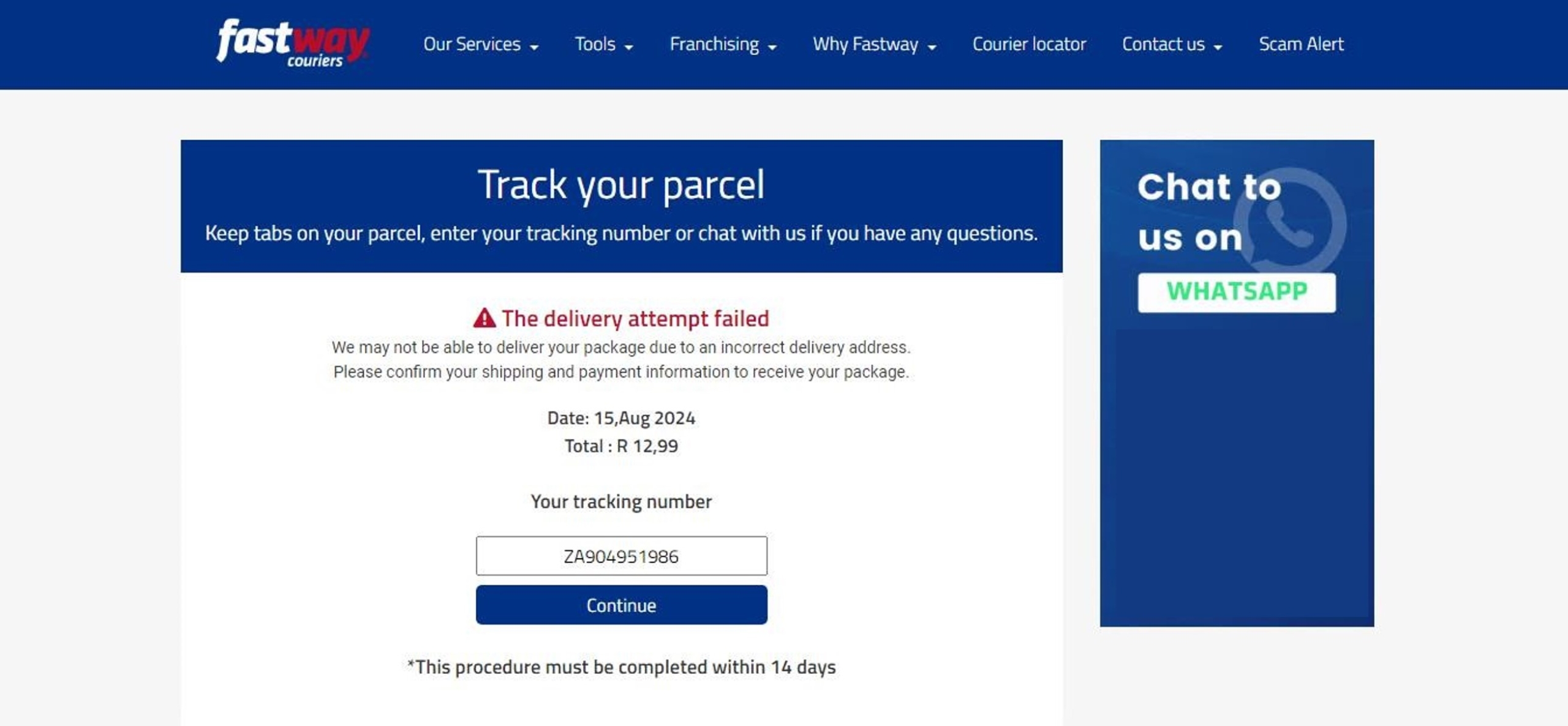Expand the Contact us options

(x=1173, y=44)
